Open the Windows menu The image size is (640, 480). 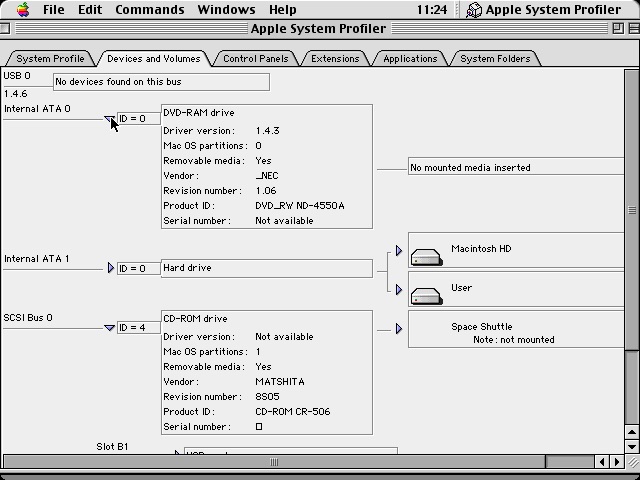[226, 10]
